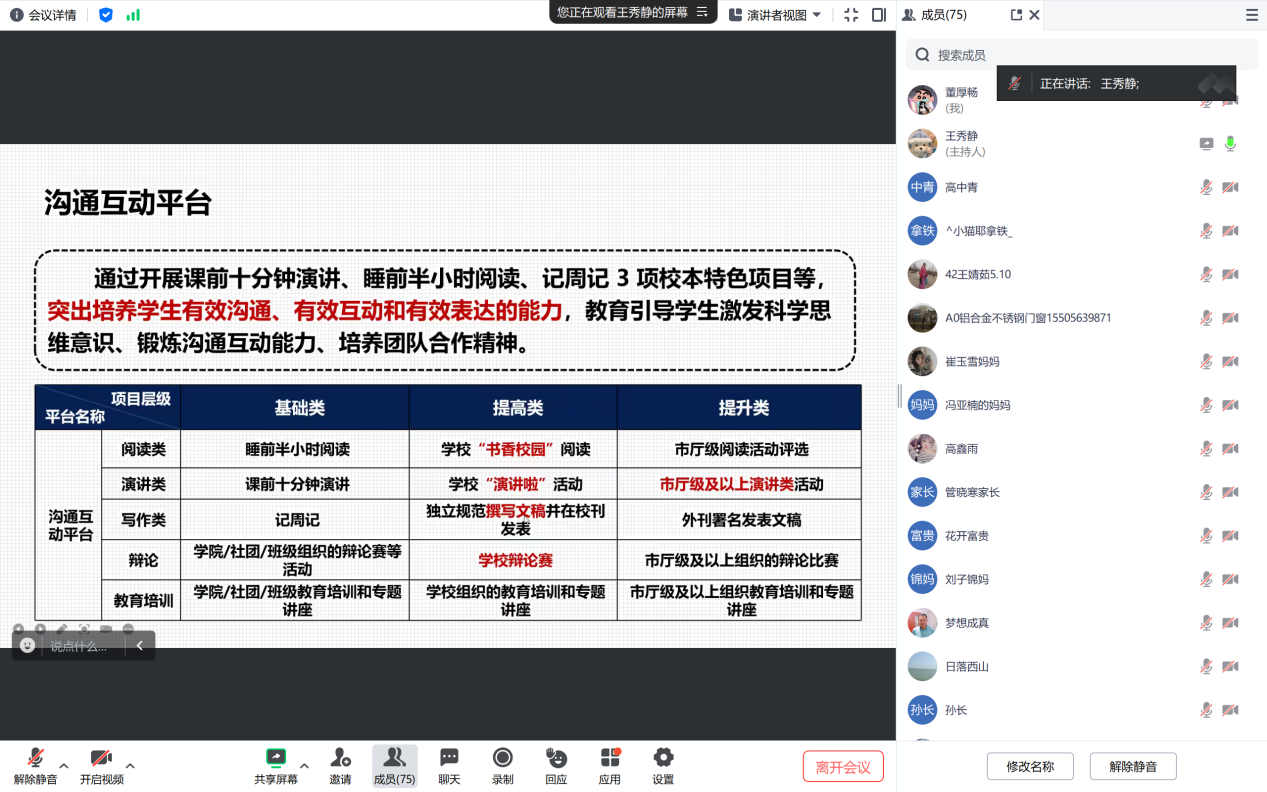The height and width of the screenshot is (792, 1267).
Task: Pop out the members panel
Action: 1016,15
